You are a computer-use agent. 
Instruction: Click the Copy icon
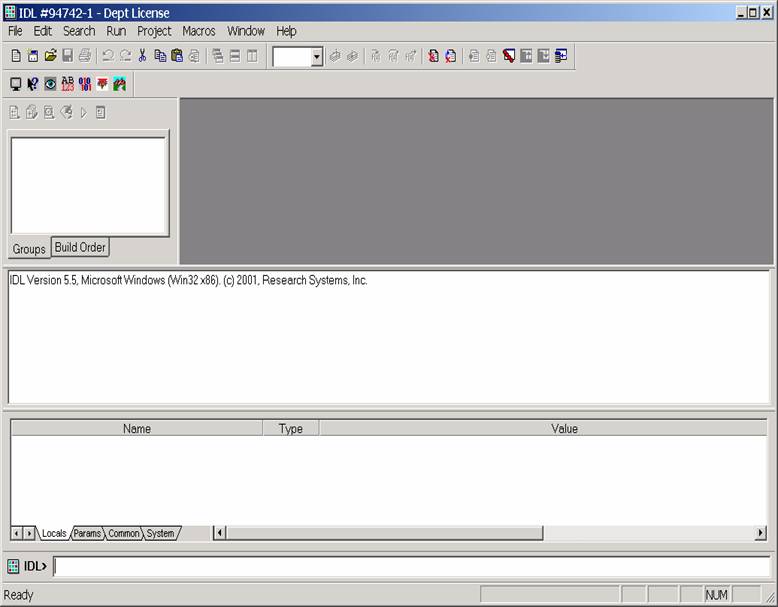[160, 56]
